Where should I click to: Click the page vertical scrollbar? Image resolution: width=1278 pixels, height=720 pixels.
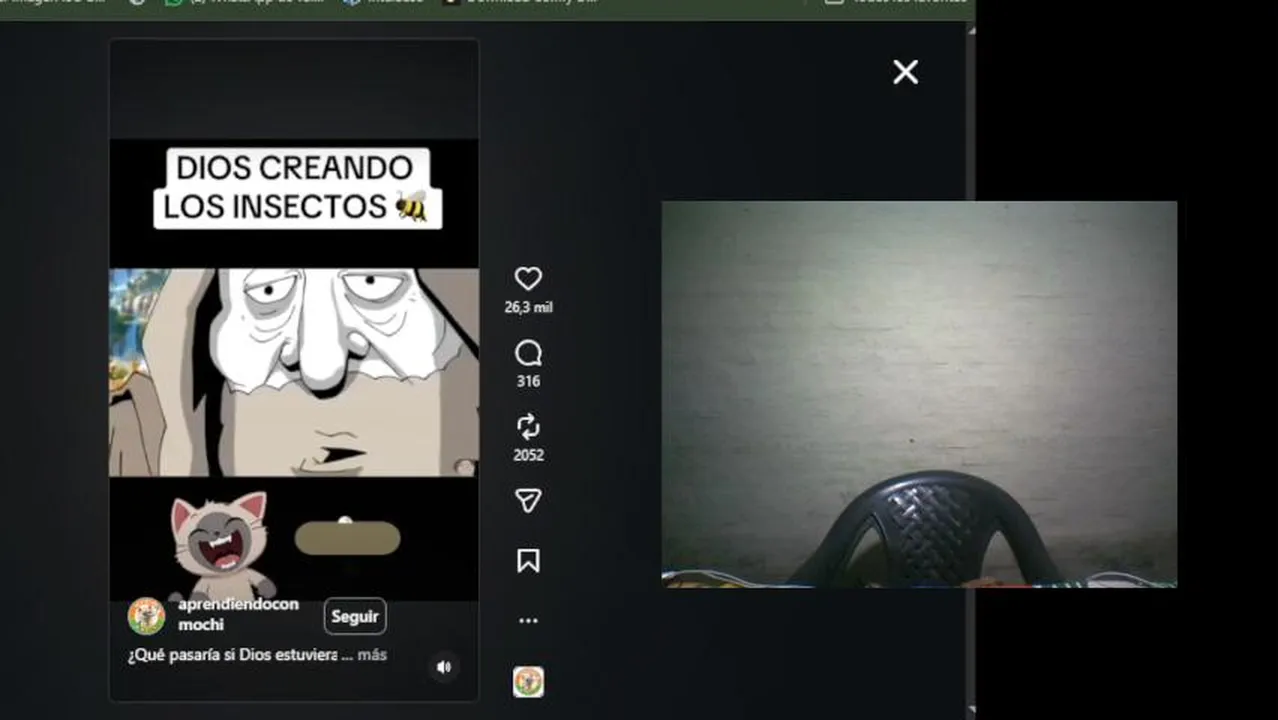click(971, 370)
